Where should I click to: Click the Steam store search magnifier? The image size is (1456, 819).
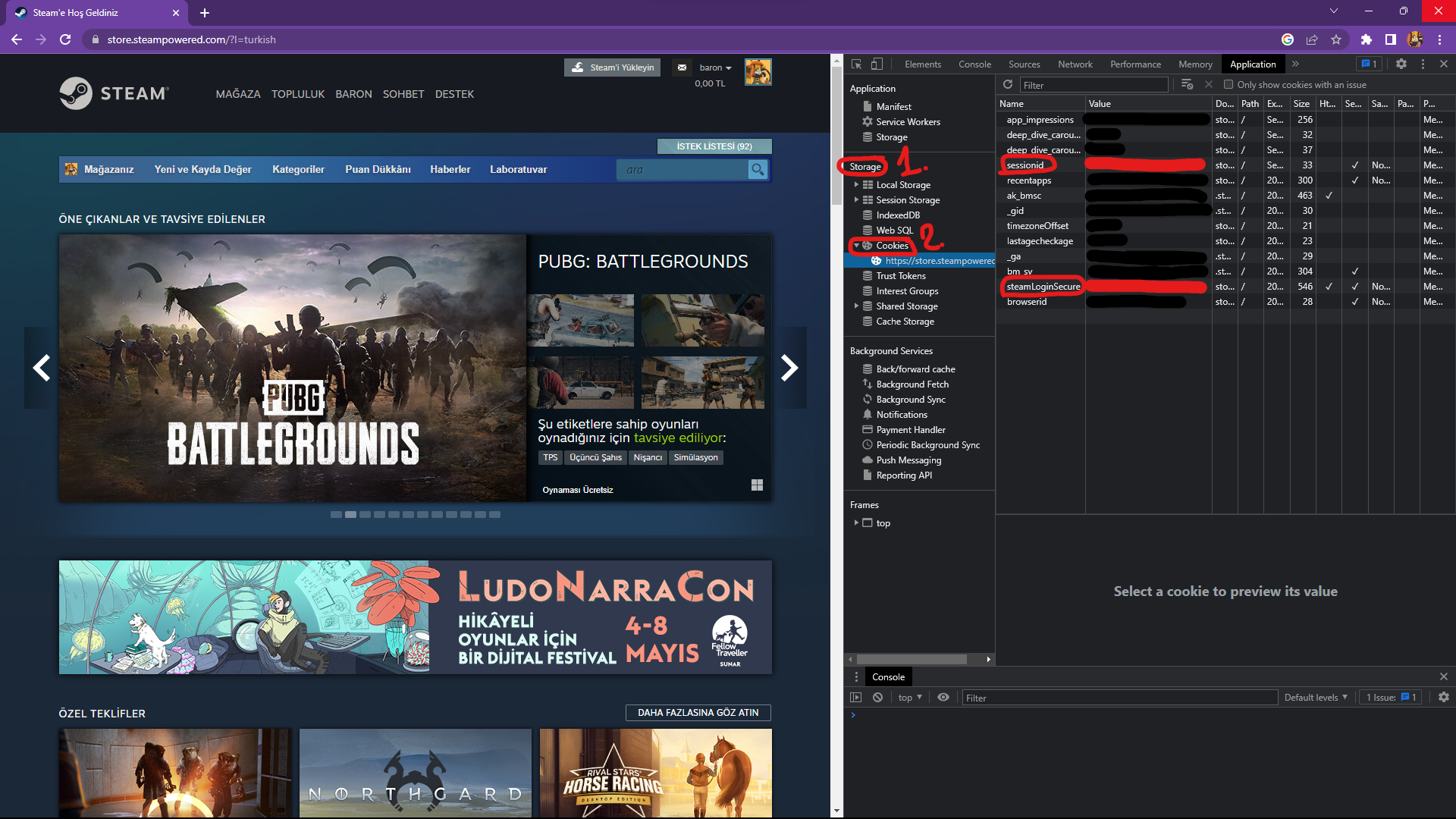click(x=757, y=170)
